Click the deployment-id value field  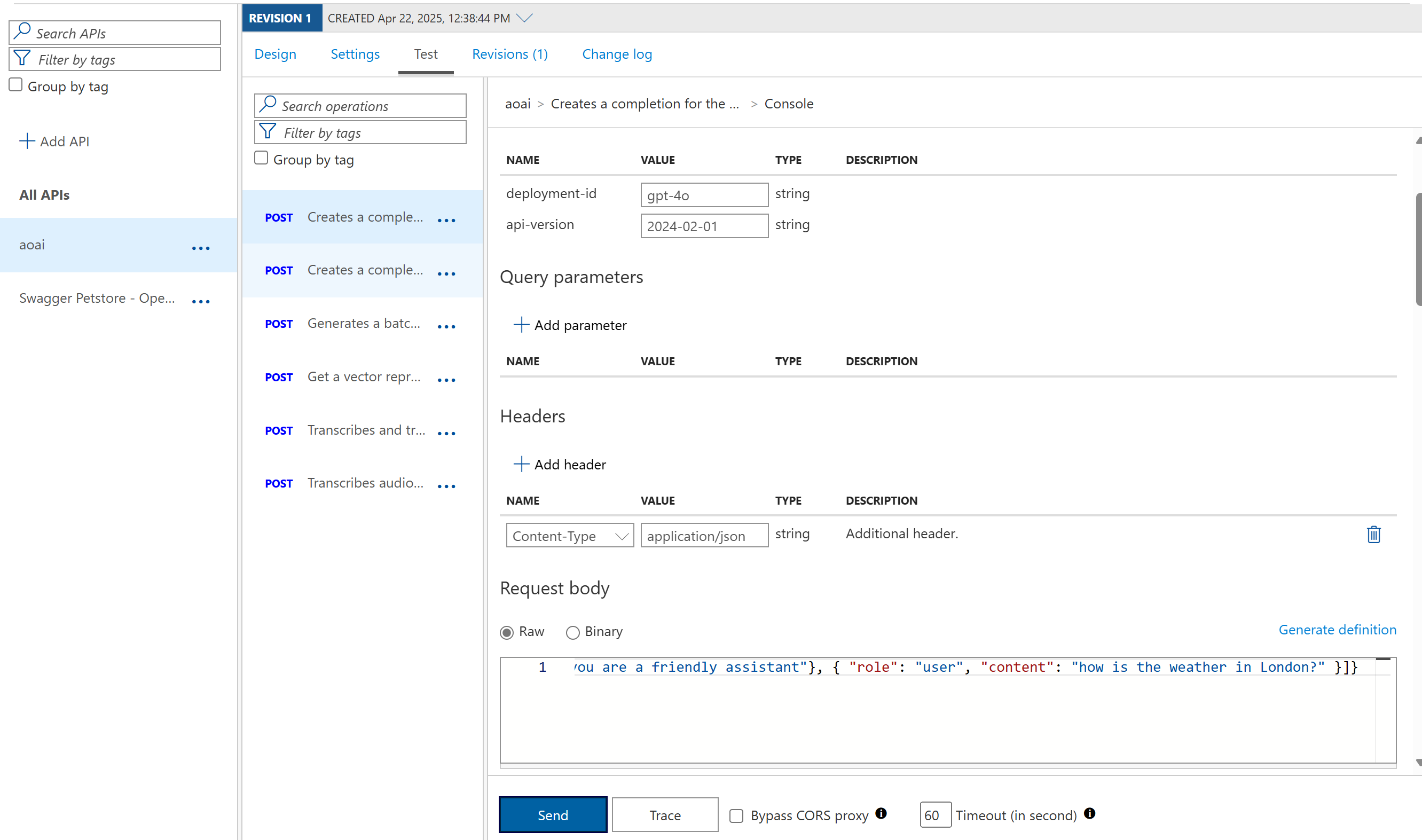pos(704,195)
